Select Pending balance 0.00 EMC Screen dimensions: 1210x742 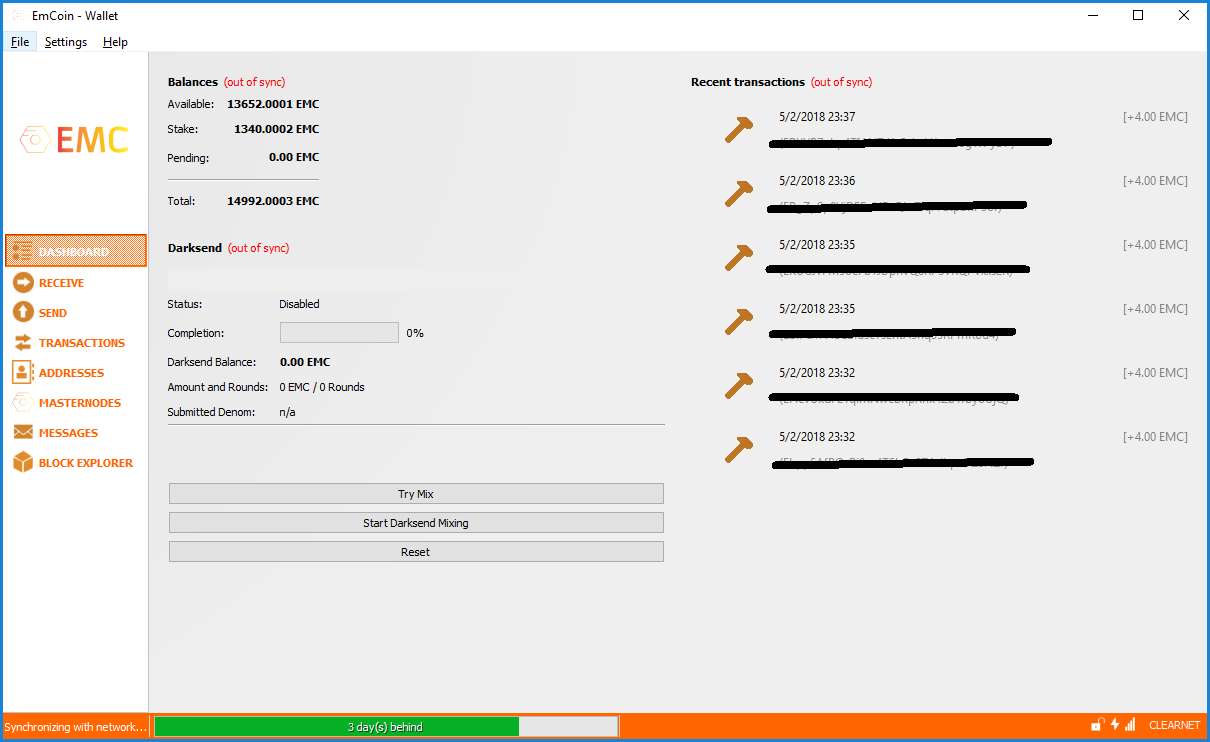pyautogui.click(x=294, y=157)
